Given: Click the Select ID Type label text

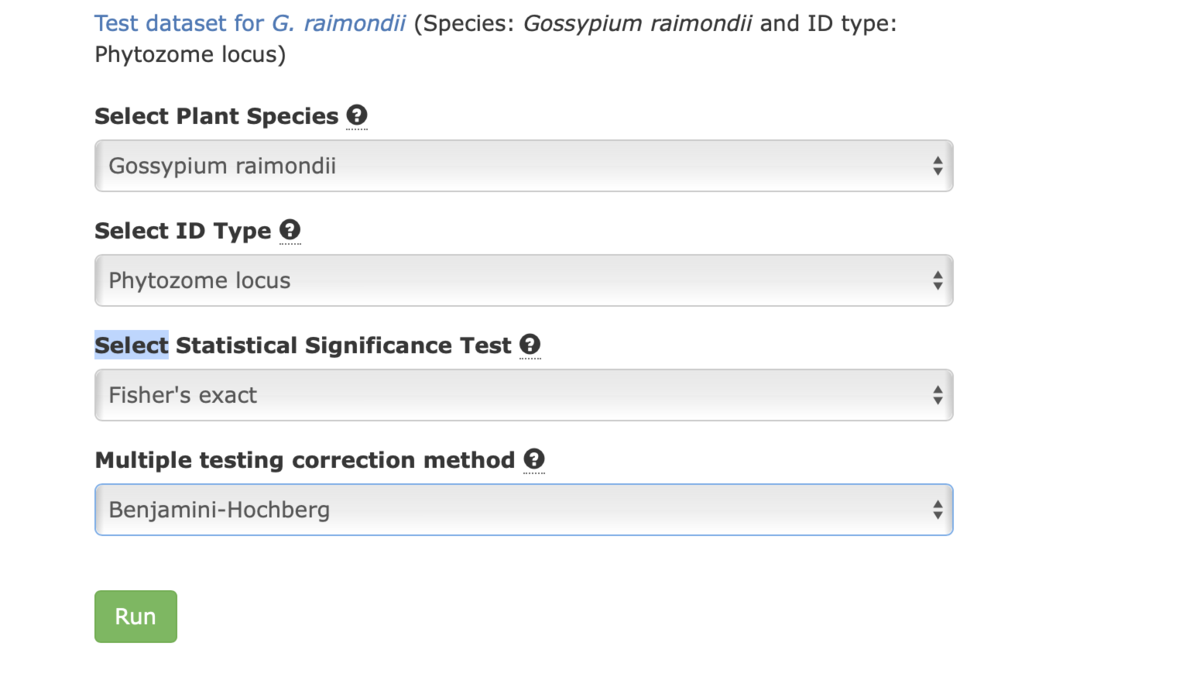Looking at the screenshot, I should (183, 231).
